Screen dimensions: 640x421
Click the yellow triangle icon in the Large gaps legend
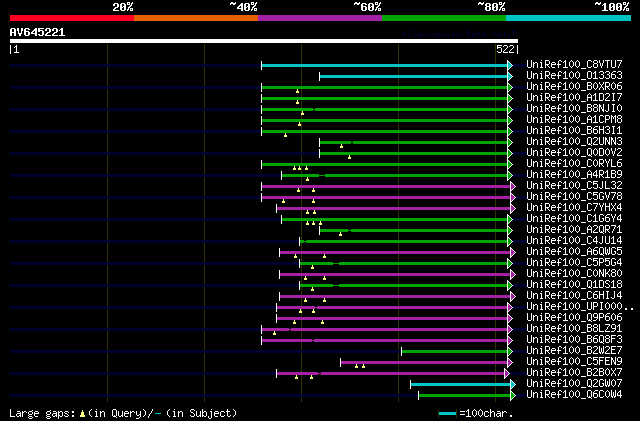click(x=82, y=414)
